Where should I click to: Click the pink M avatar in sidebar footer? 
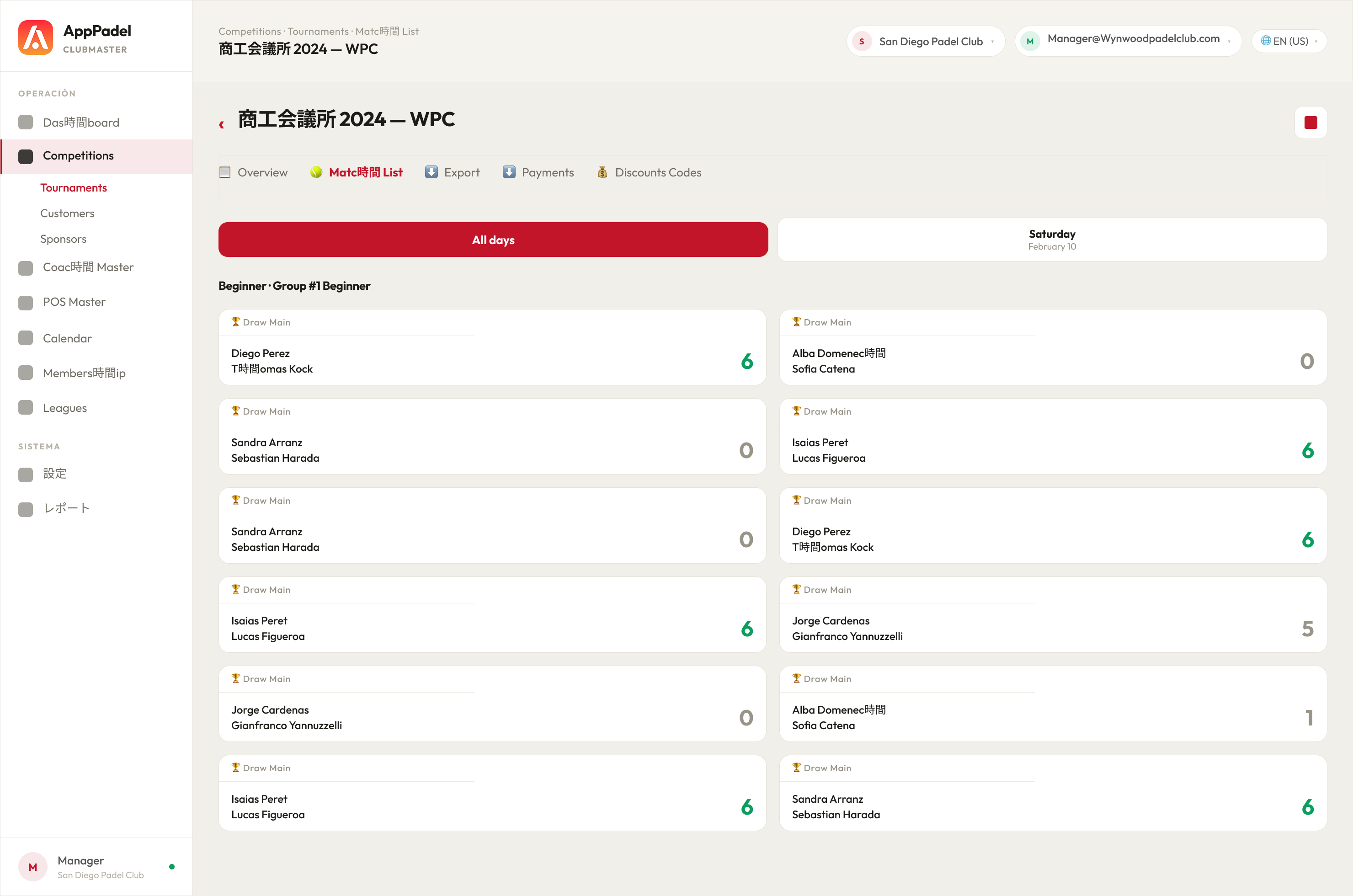pyautogui.click(x=32, y=867)
